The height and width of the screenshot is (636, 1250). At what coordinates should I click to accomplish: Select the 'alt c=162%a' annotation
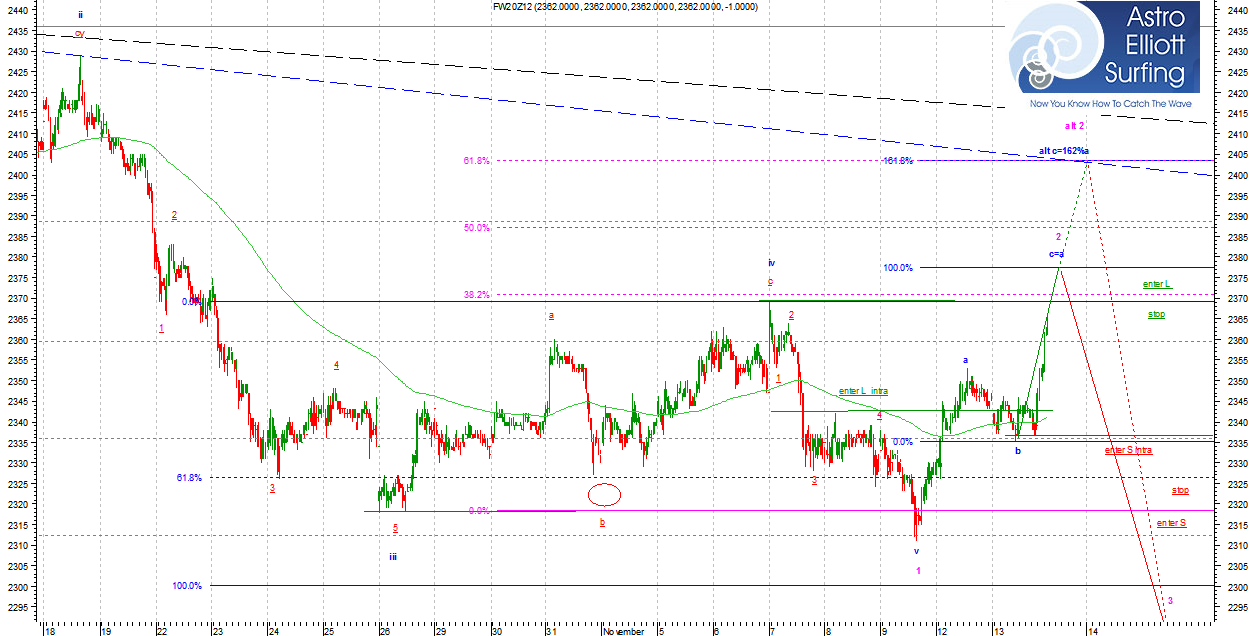click(x=1064, y=151)
